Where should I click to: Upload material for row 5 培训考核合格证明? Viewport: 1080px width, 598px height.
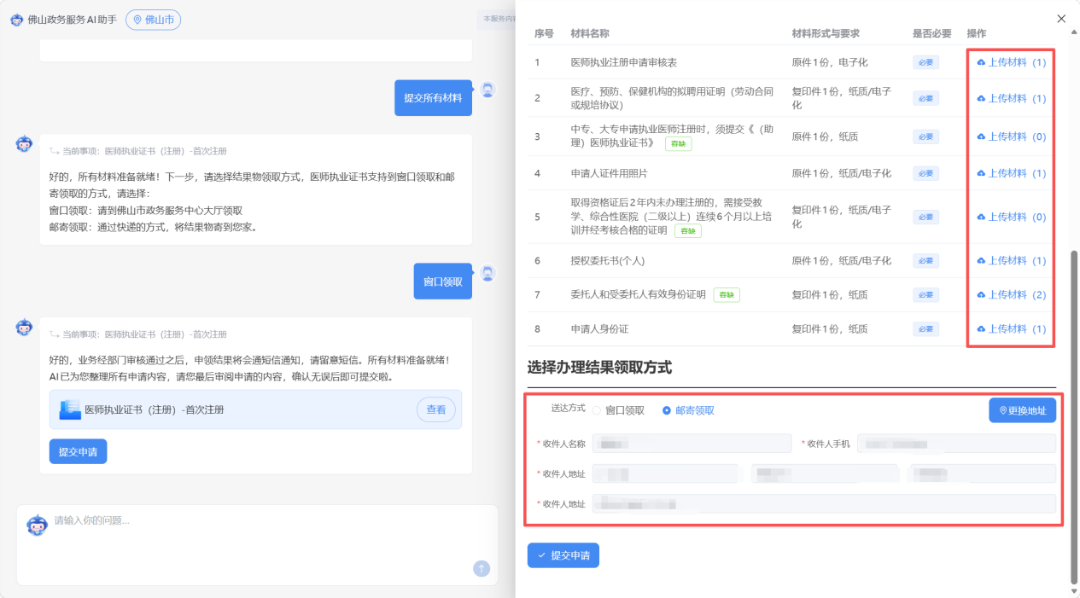pyautogui.click(x=1011, y=216)
